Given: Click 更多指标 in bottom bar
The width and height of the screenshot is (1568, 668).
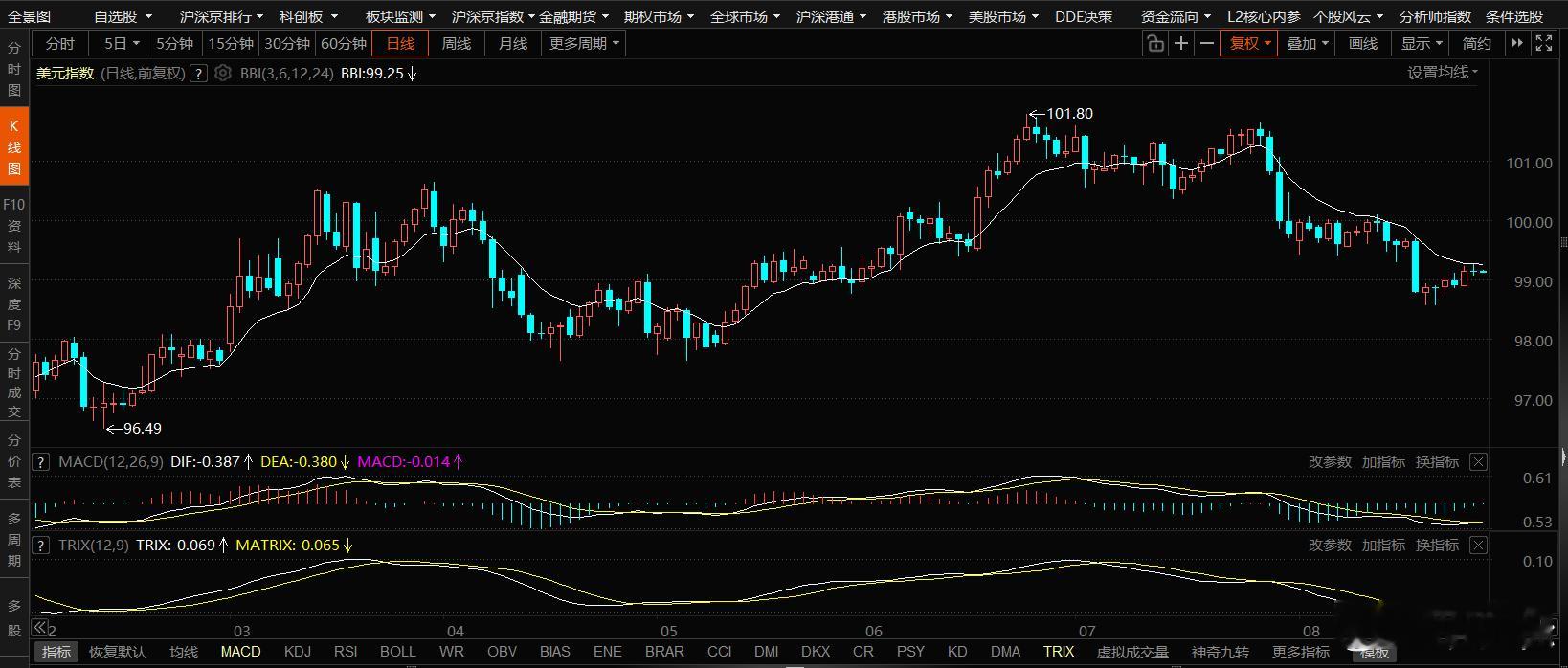Looking at the screenshot, I should coord(1301,652).
